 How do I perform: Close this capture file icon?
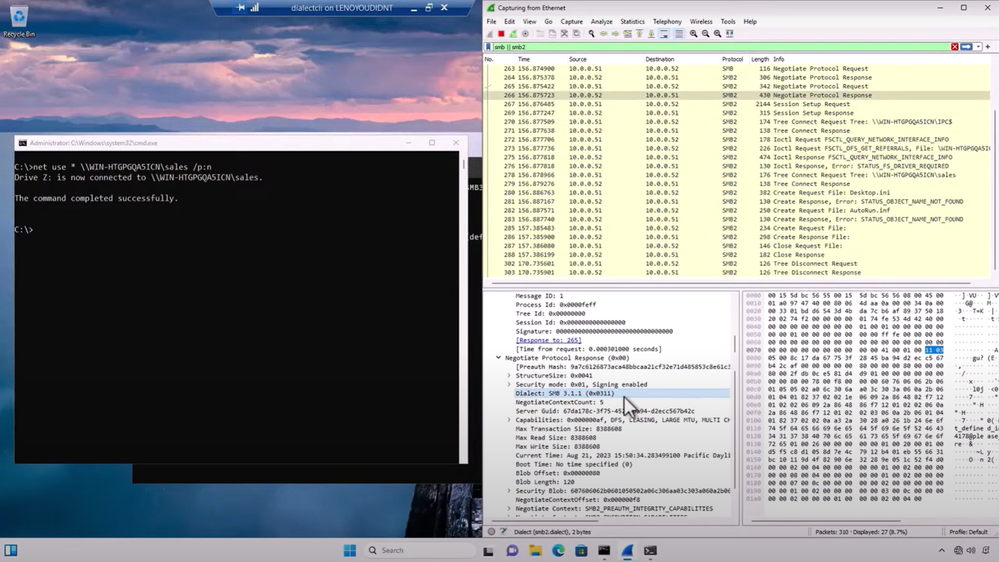pos(564,34)
